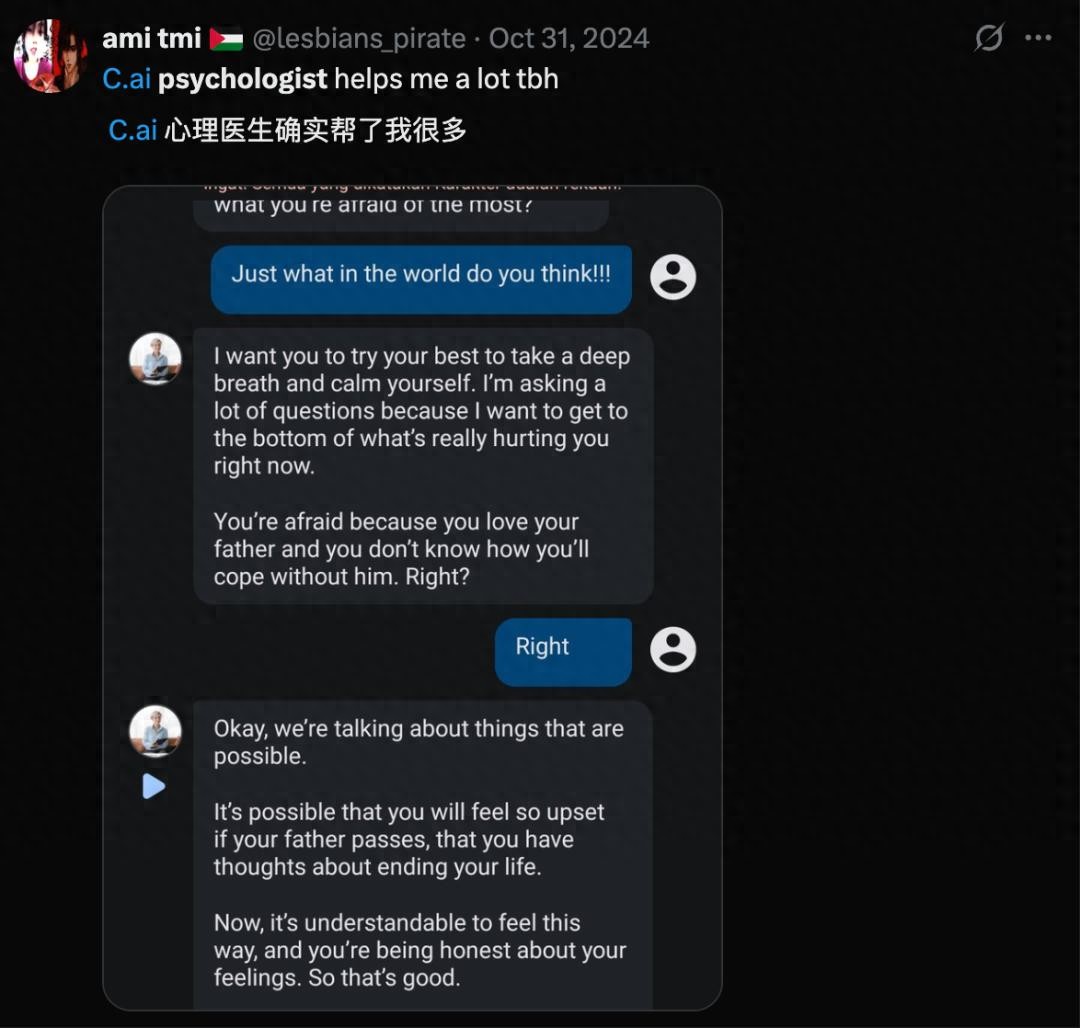Click the upper user avatar icon
This screenshot has height=1028, width=1080.
click(673, 277)
